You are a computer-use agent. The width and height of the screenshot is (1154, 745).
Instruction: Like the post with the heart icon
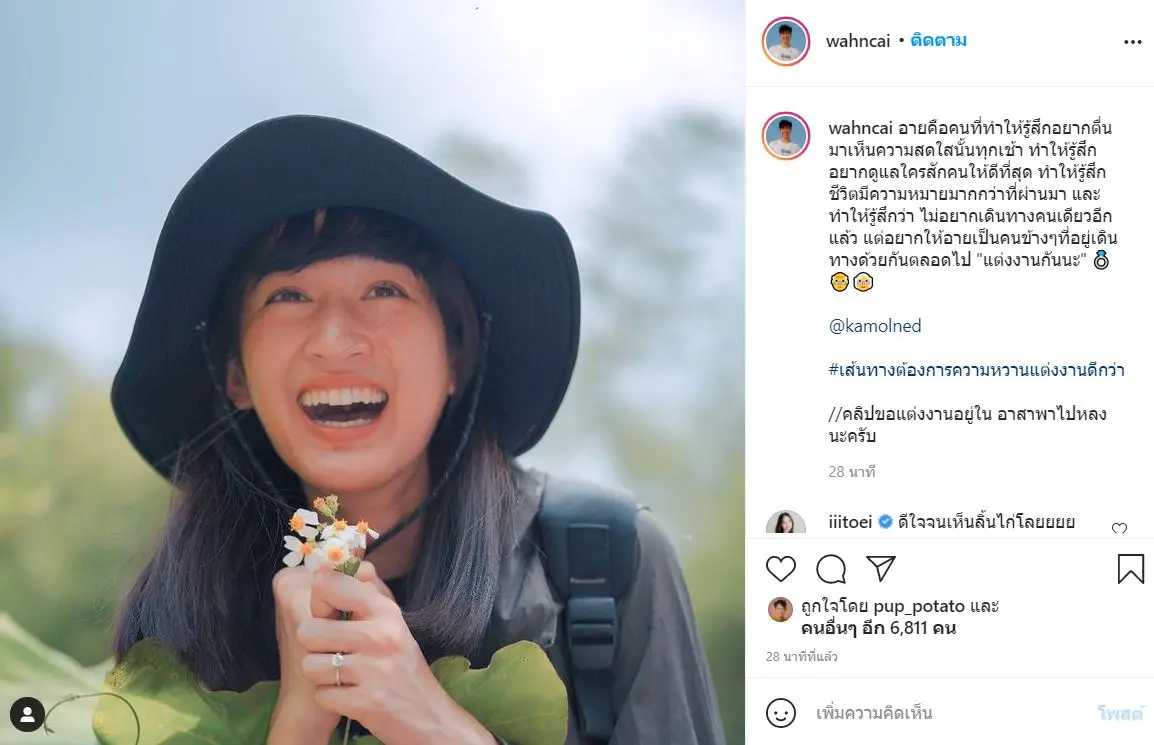[781, 569]
